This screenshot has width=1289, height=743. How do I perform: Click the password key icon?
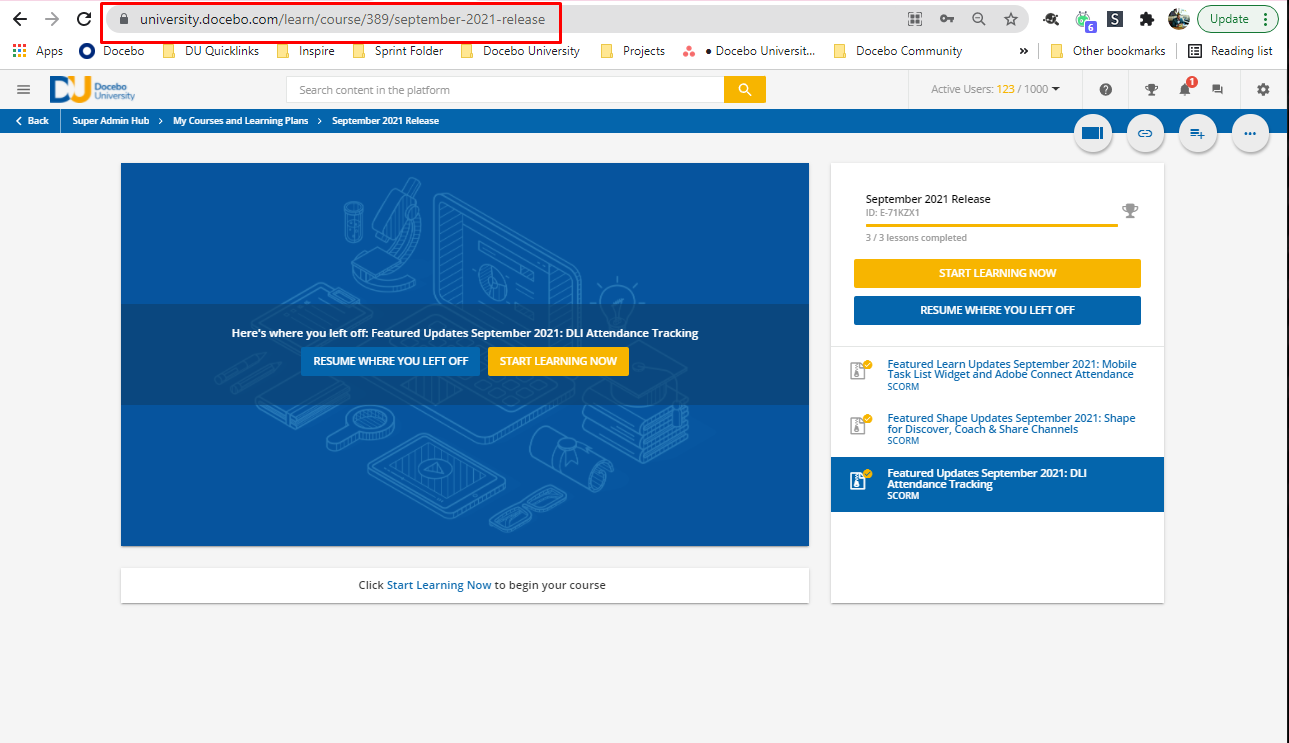946,19
